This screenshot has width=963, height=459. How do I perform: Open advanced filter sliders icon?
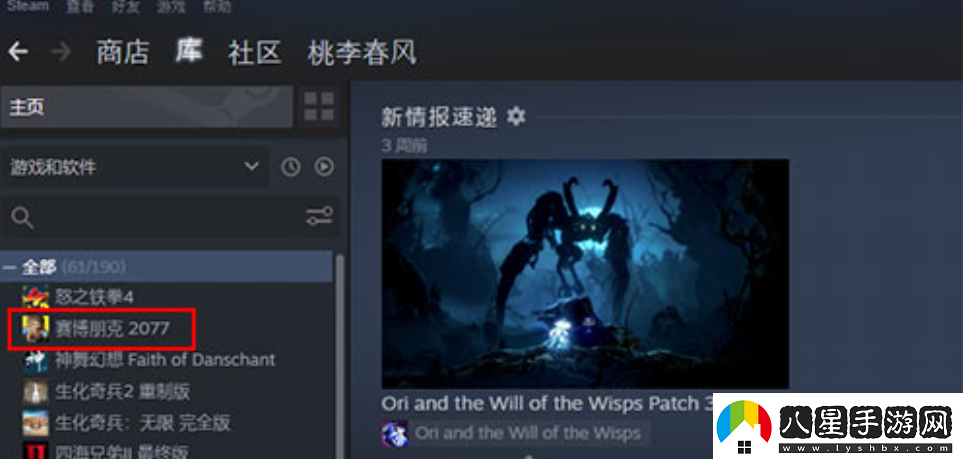319,216
